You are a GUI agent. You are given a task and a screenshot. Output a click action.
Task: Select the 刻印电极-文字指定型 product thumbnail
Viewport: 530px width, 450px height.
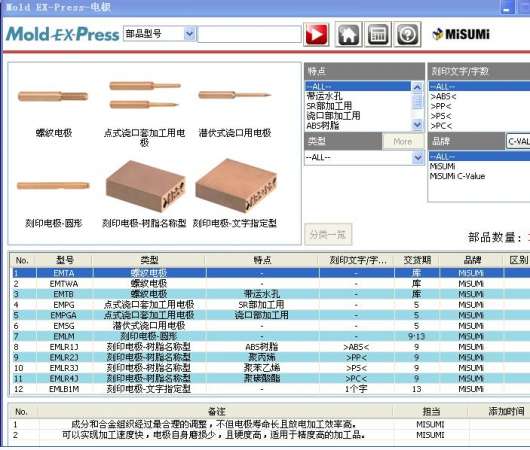(236, 185)
